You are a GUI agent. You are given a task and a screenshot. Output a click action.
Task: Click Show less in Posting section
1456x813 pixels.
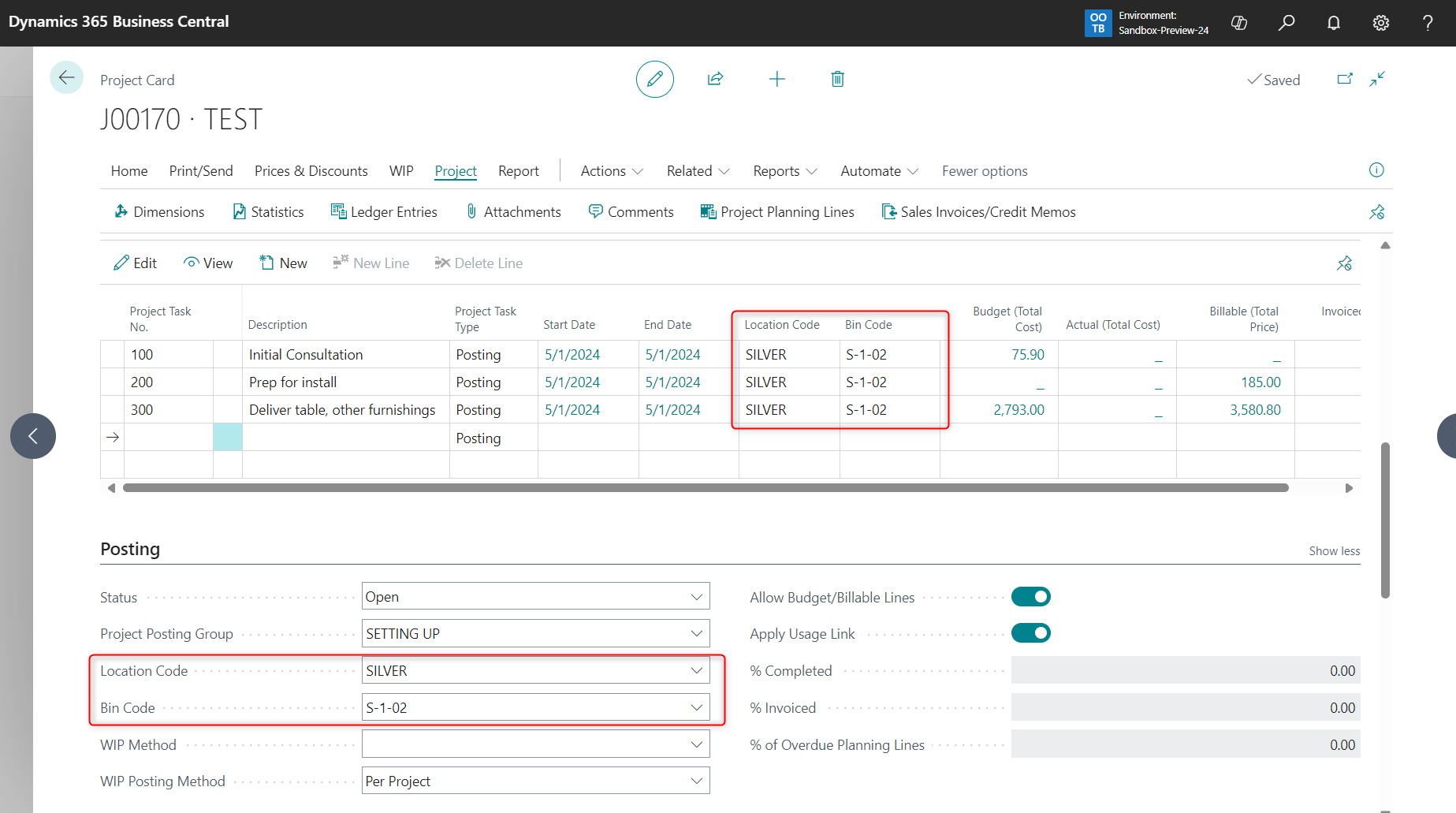click(x=1335, y=551)
